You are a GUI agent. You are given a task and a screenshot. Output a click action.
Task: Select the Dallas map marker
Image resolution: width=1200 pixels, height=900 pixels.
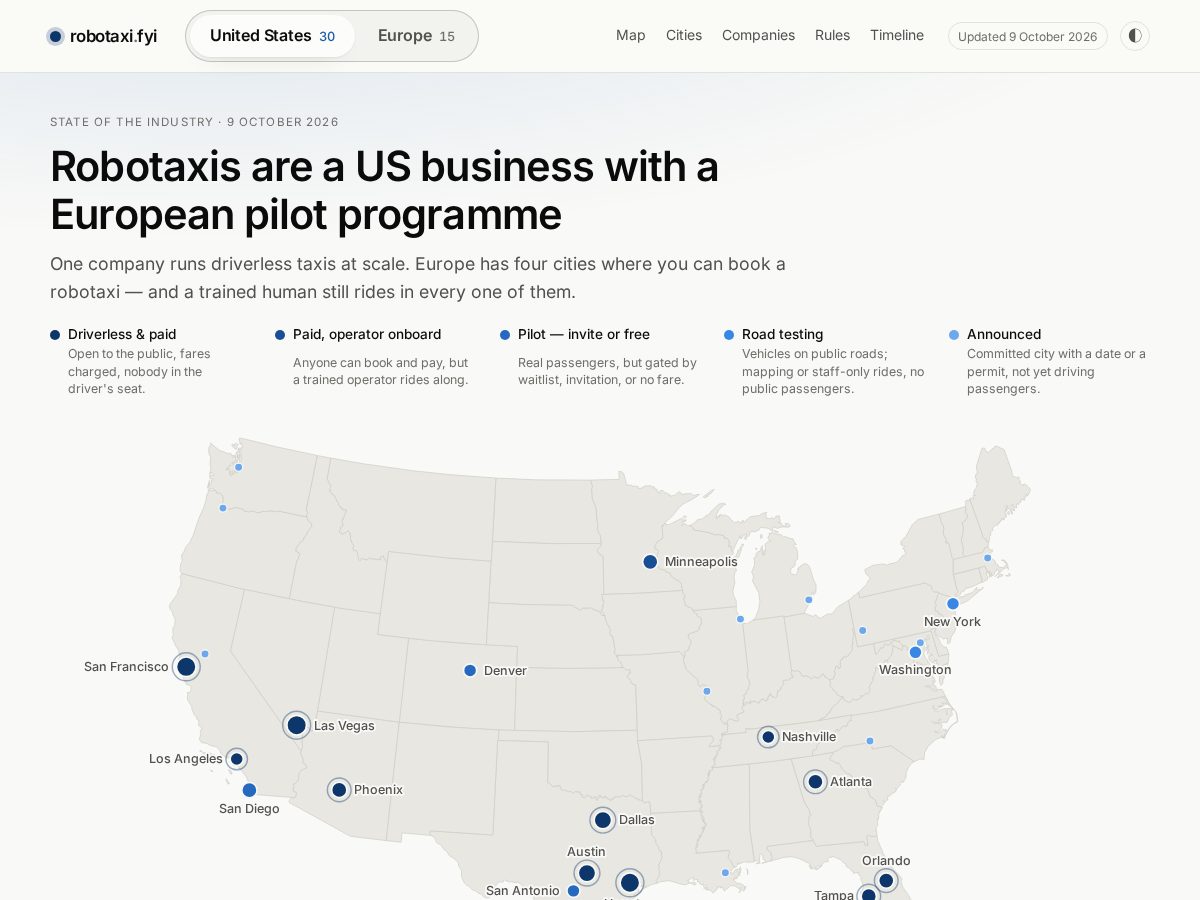click(x=603, y=820)
